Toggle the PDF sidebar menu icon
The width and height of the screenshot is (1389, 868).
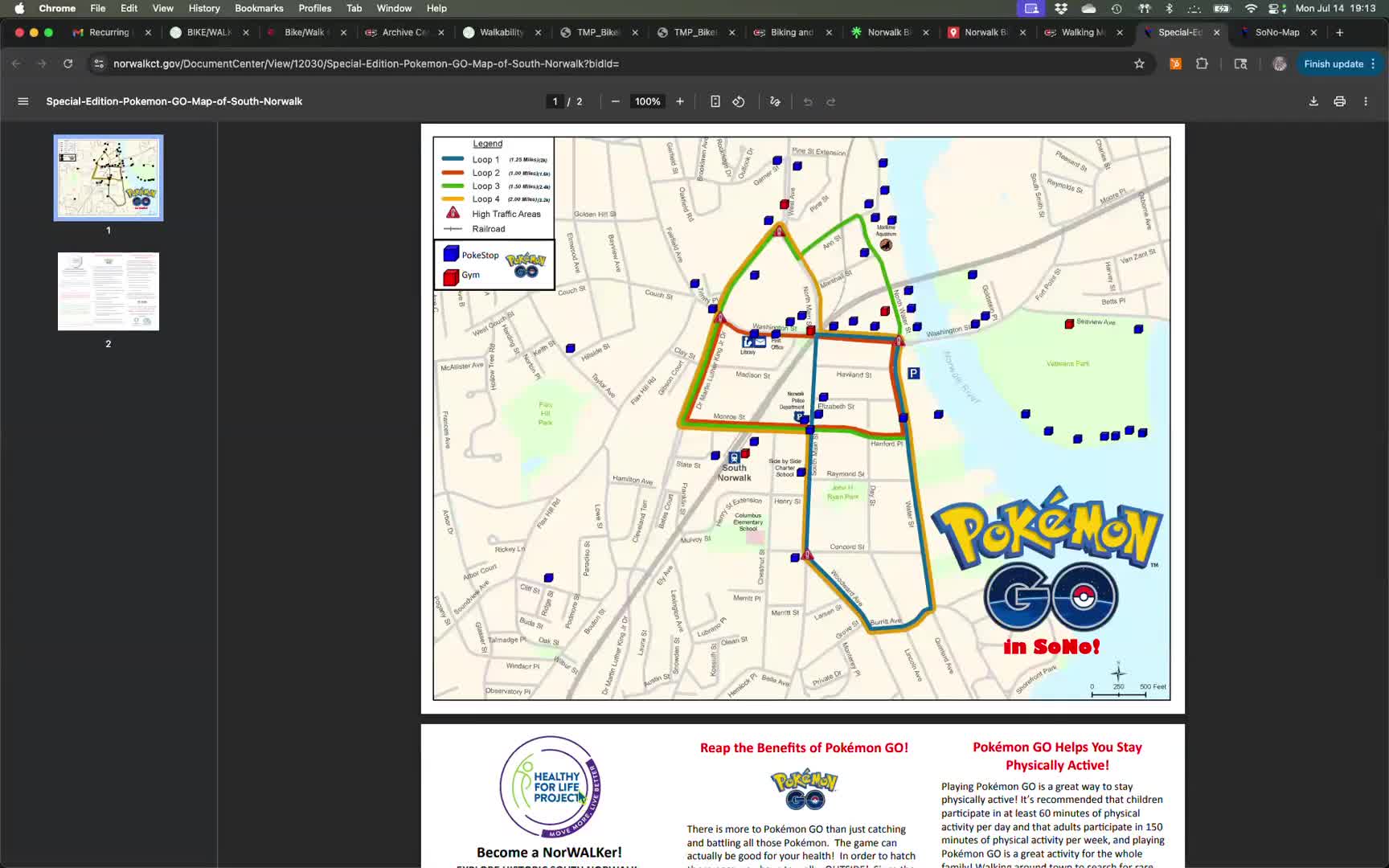click(23, 101)
